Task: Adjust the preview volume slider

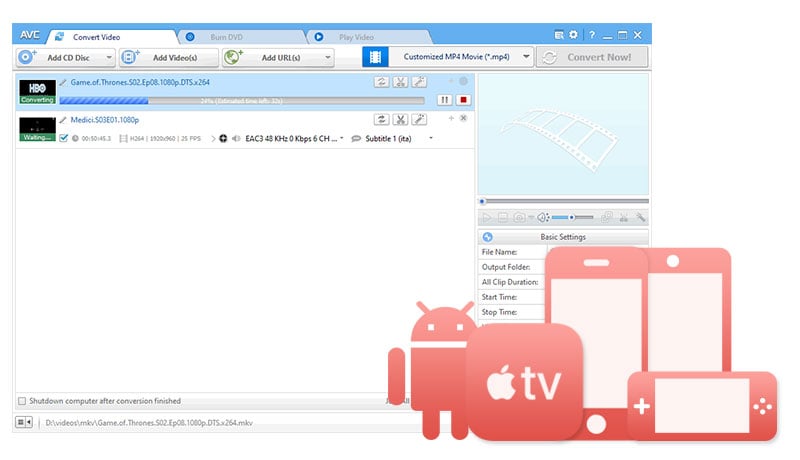Action: pos(572,218)
